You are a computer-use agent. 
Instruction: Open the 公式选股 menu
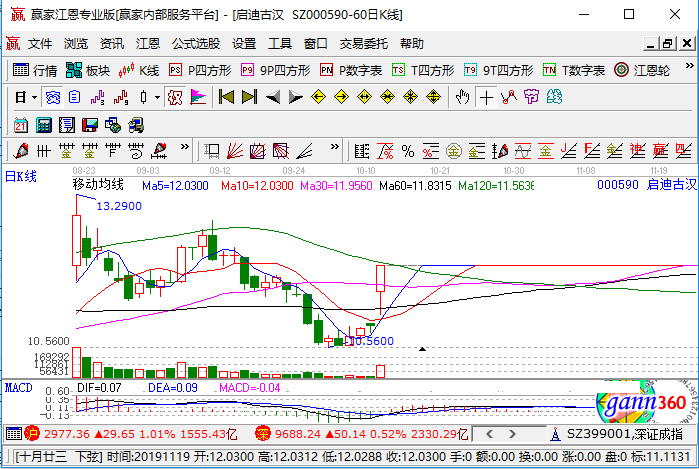pyautogui.click(x=196, y=44)
